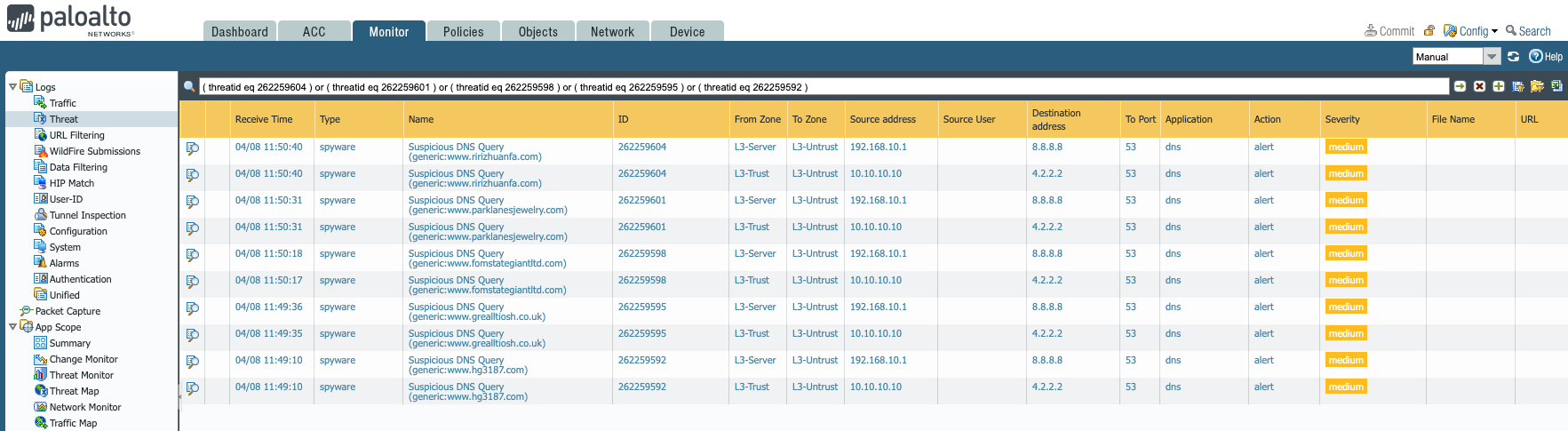Open Network Monitor in App Scope

(x=85, y=407)
